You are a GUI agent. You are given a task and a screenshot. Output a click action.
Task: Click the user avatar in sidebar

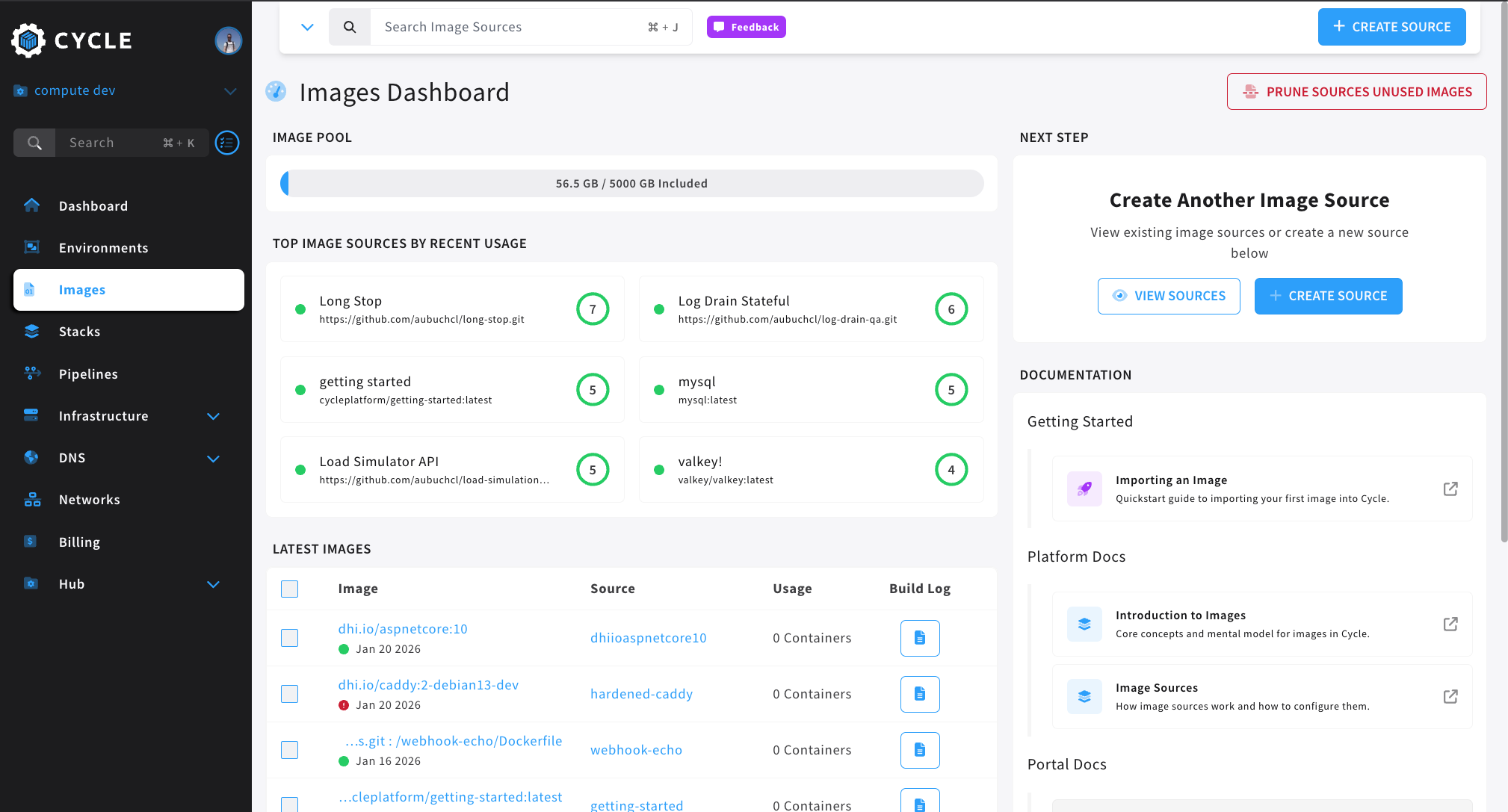click(228, 40)
